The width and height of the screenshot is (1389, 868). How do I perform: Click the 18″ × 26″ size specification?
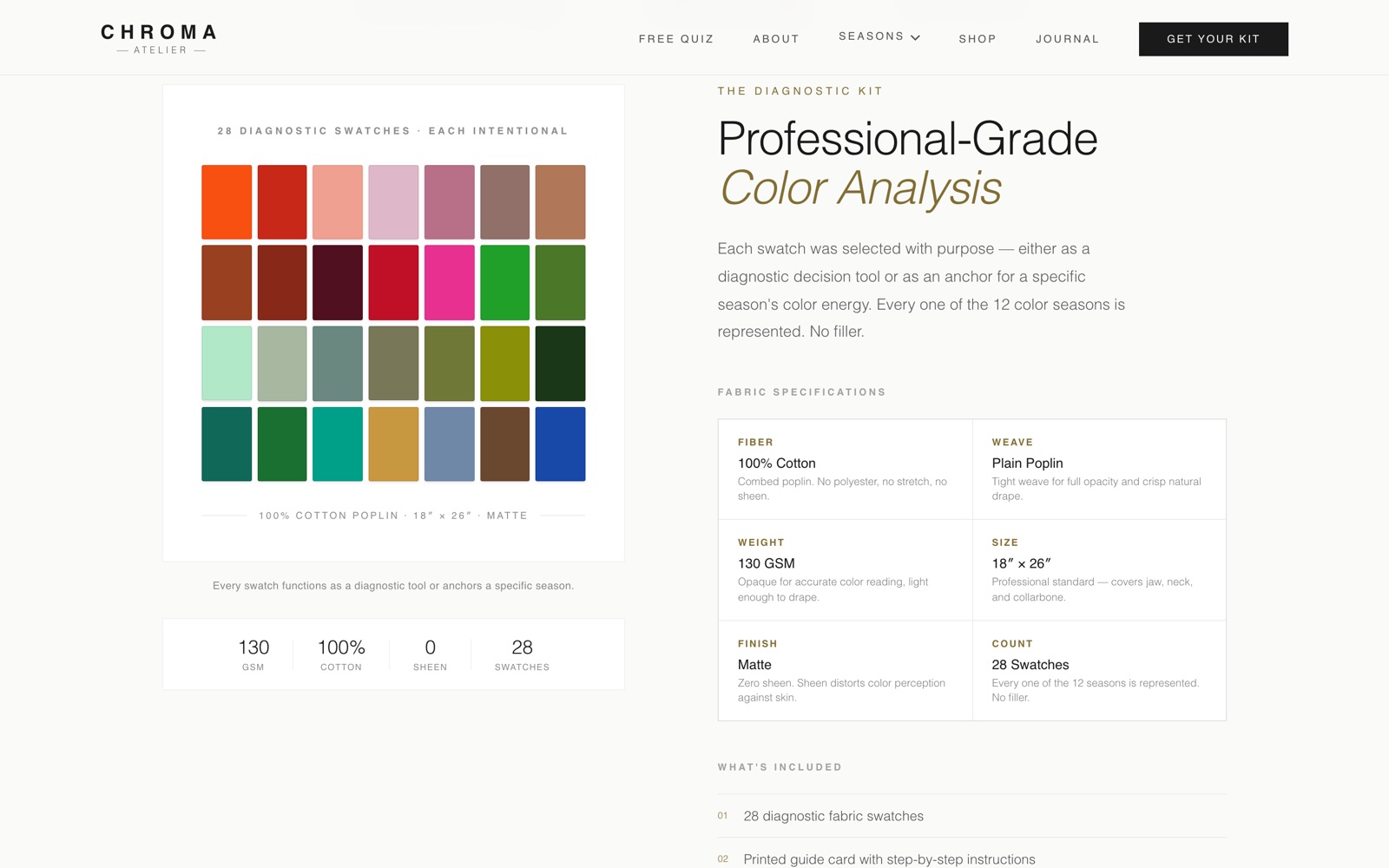coord(1099,570)
